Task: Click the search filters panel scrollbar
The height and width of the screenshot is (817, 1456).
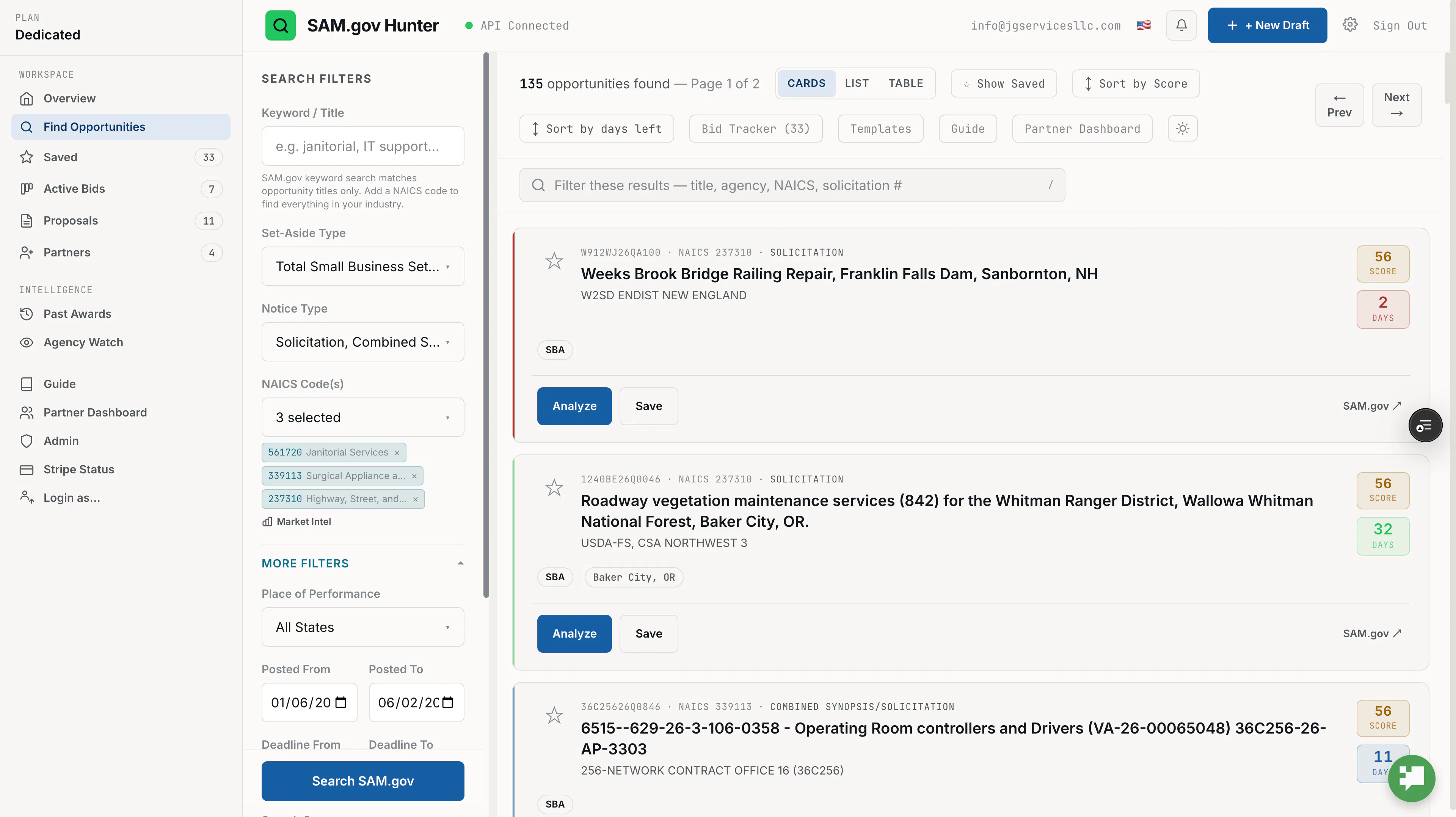Action: coord(486,325)
